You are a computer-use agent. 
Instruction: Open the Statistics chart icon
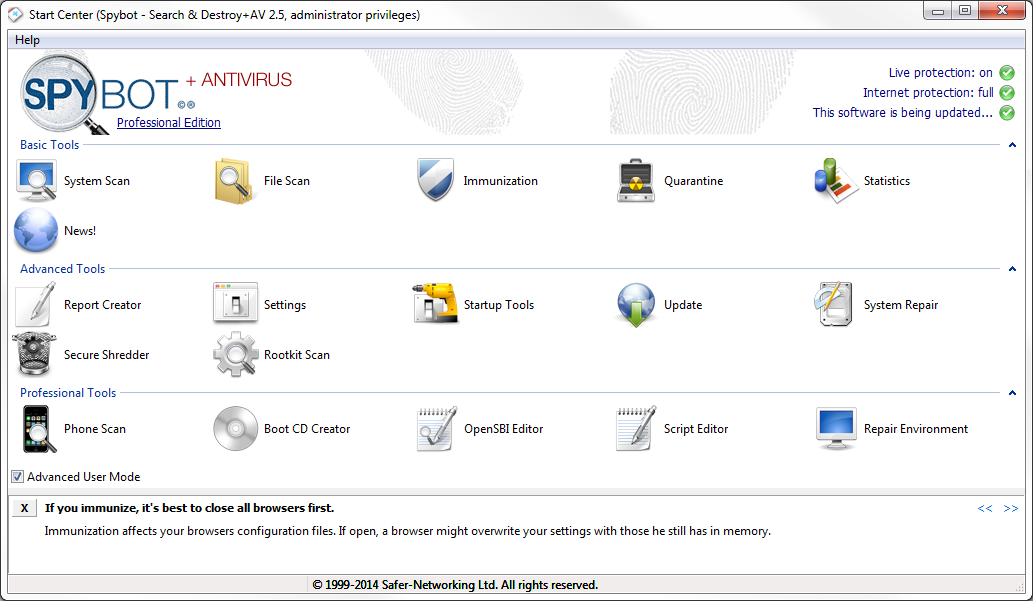(835, 181)
